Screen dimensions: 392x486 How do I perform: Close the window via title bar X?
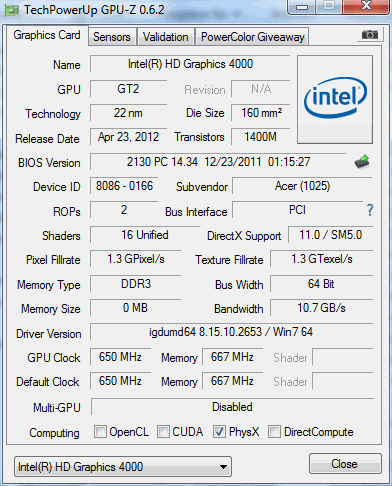coord(366,6)
